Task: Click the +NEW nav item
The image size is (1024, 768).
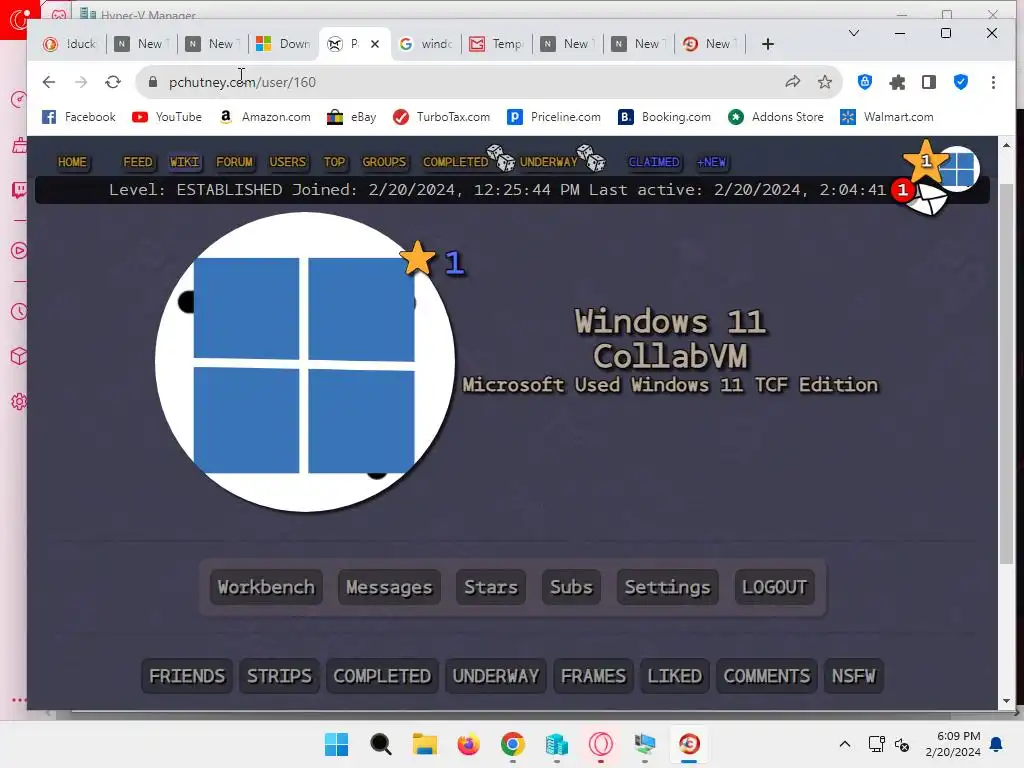Action: (711, 162)
